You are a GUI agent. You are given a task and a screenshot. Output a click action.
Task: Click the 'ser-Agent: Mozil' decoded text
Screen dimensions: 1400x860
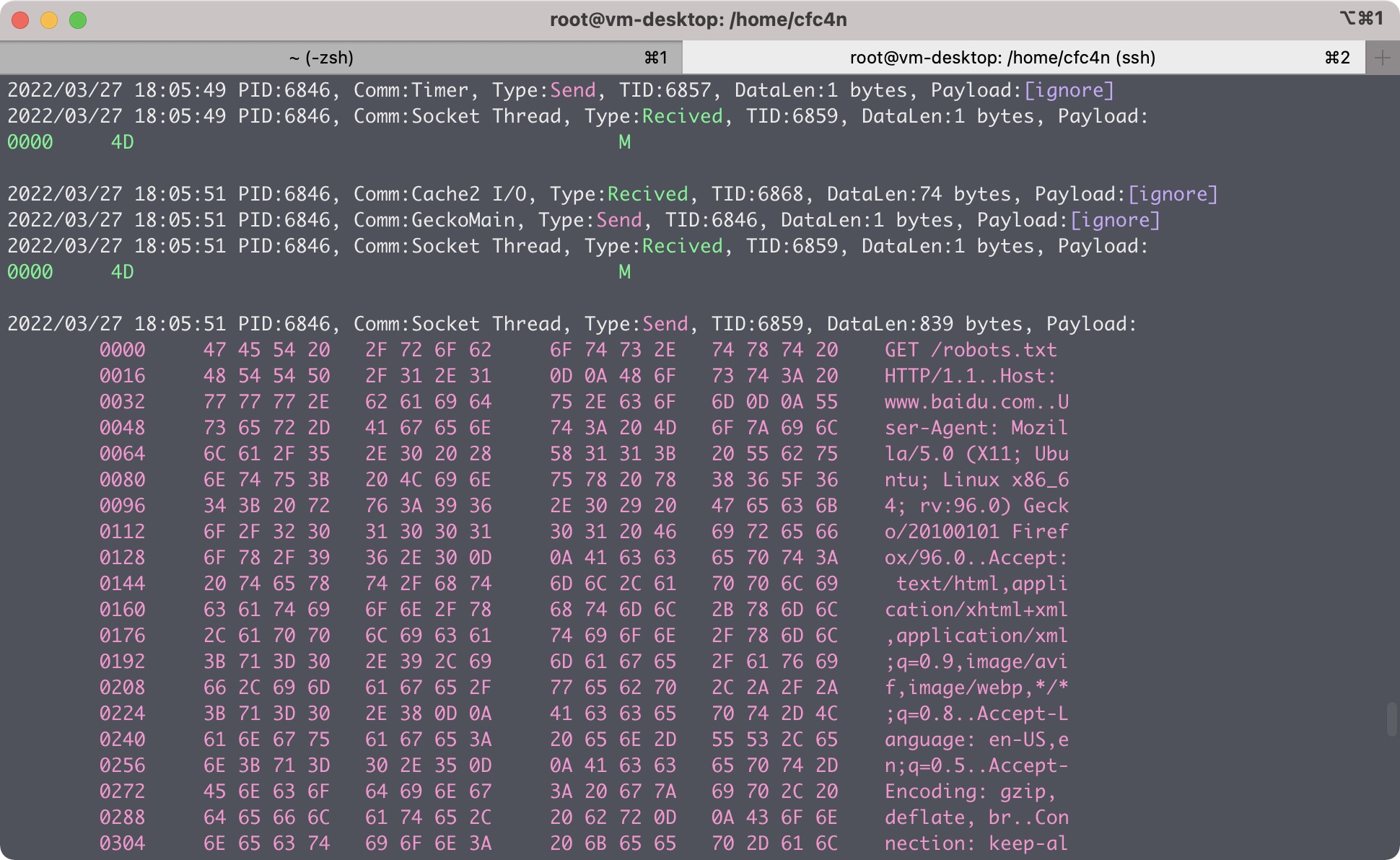tap(976, 428)
